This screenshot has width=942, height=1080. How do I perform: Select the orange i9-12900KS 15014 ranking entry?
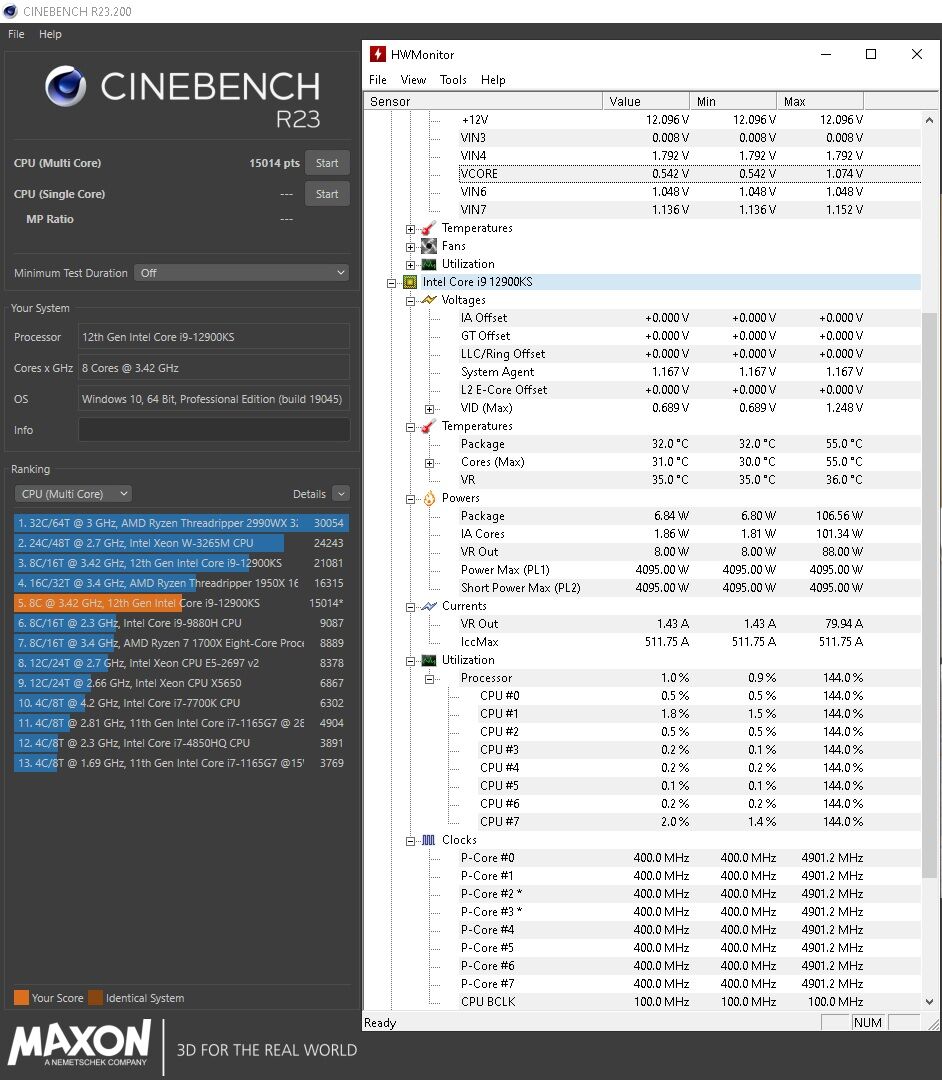(x=181, y=603)
